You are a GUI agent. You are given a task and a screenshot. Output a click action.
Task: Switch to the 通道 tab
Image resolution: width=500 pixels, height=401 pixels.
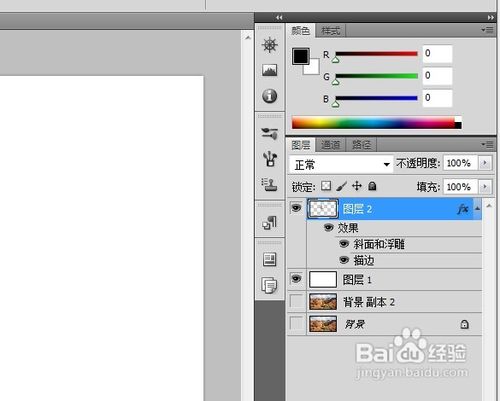pyautogui.click(x=330, y=145)
